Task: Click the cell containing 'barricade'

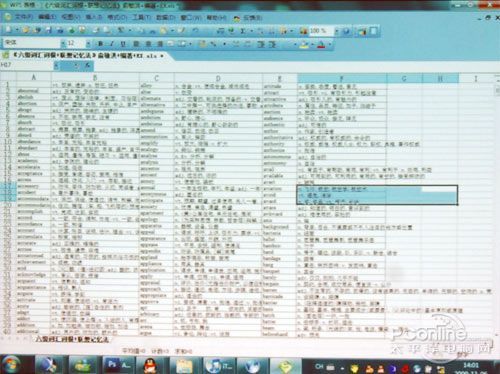Action: (x=279, y=296)
